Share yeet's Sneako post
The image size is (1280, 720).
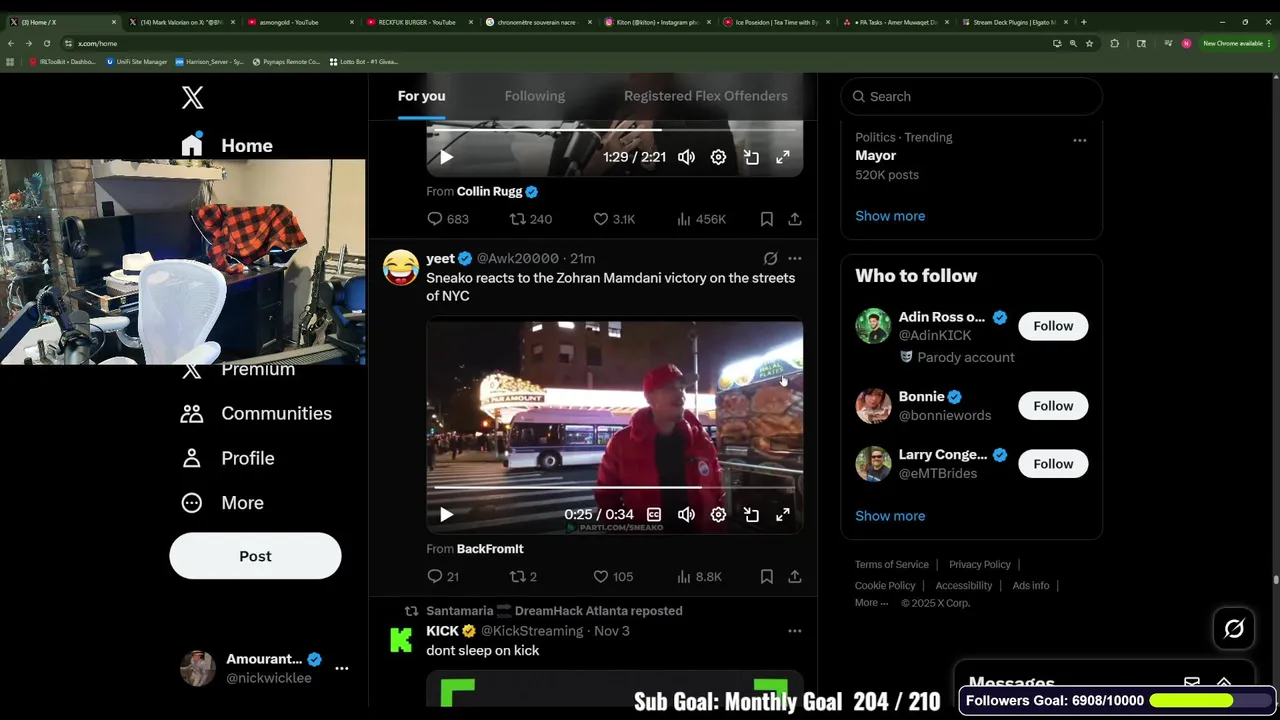pos(794,577)
